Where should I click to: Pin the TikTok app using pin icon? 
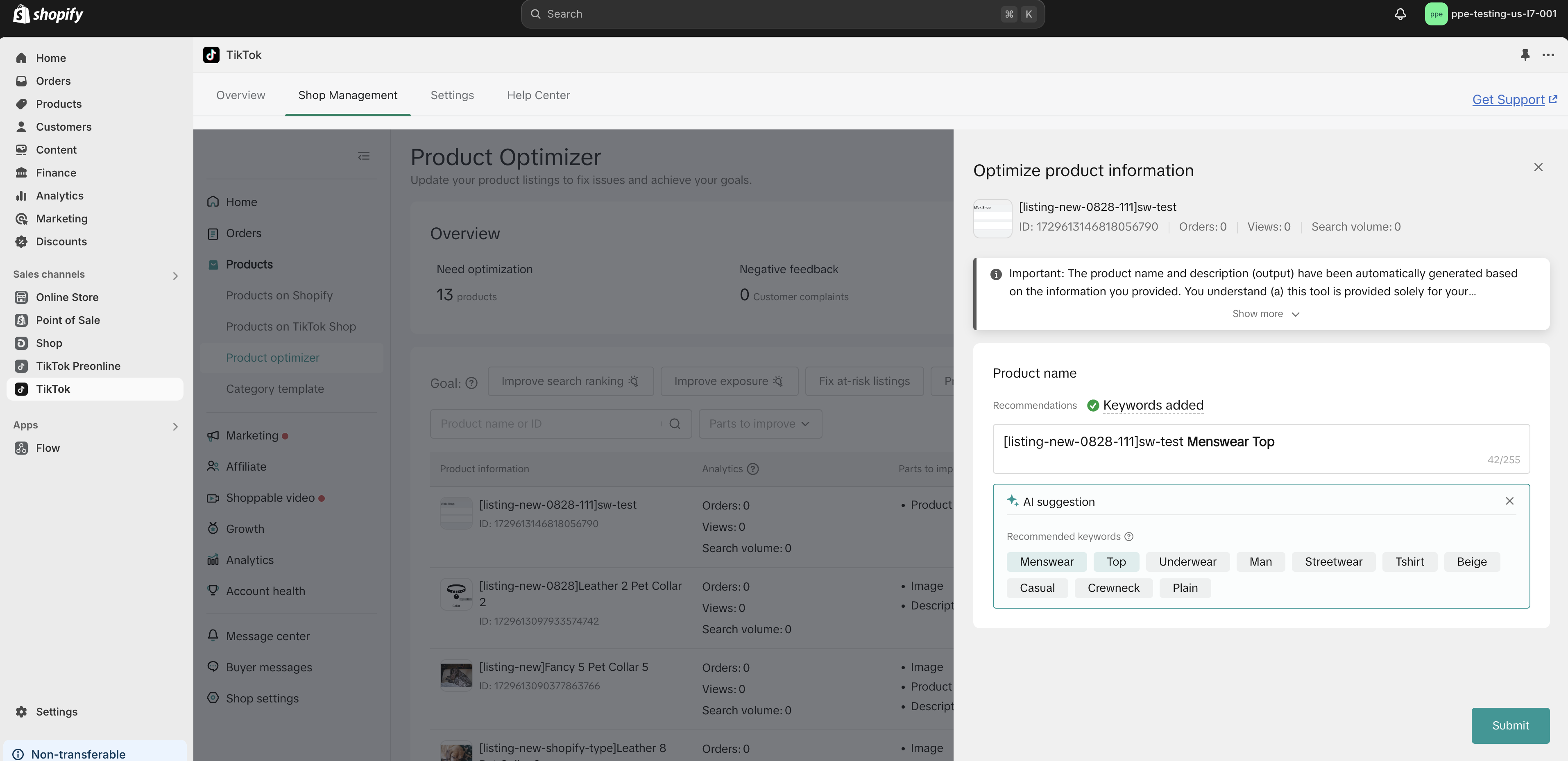tap(1525, 55)
